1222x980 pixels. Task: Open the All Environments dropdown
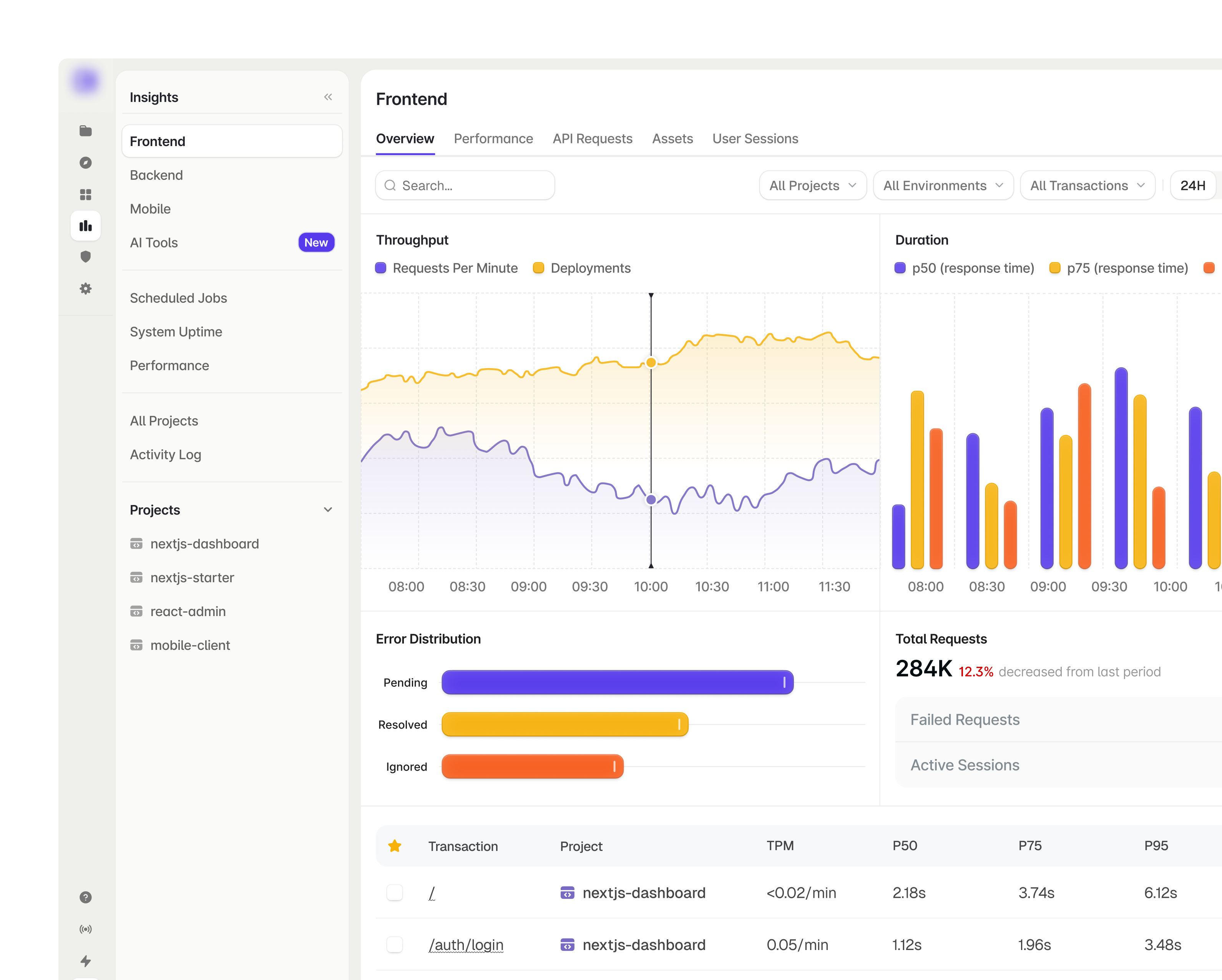coord(943,185)
